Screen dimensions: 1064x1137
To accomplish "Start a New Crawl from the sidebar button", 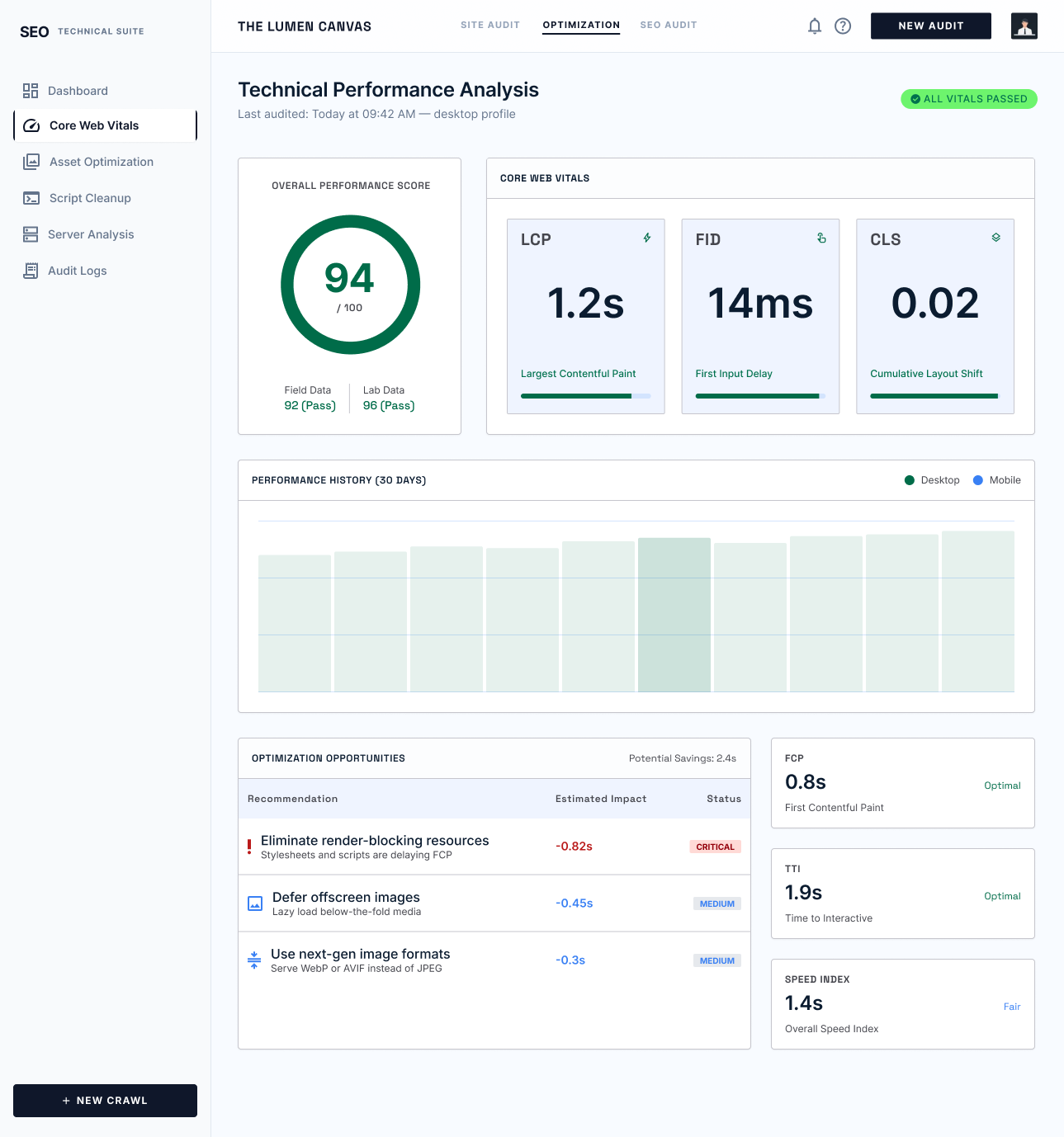I will (105, 1101).
